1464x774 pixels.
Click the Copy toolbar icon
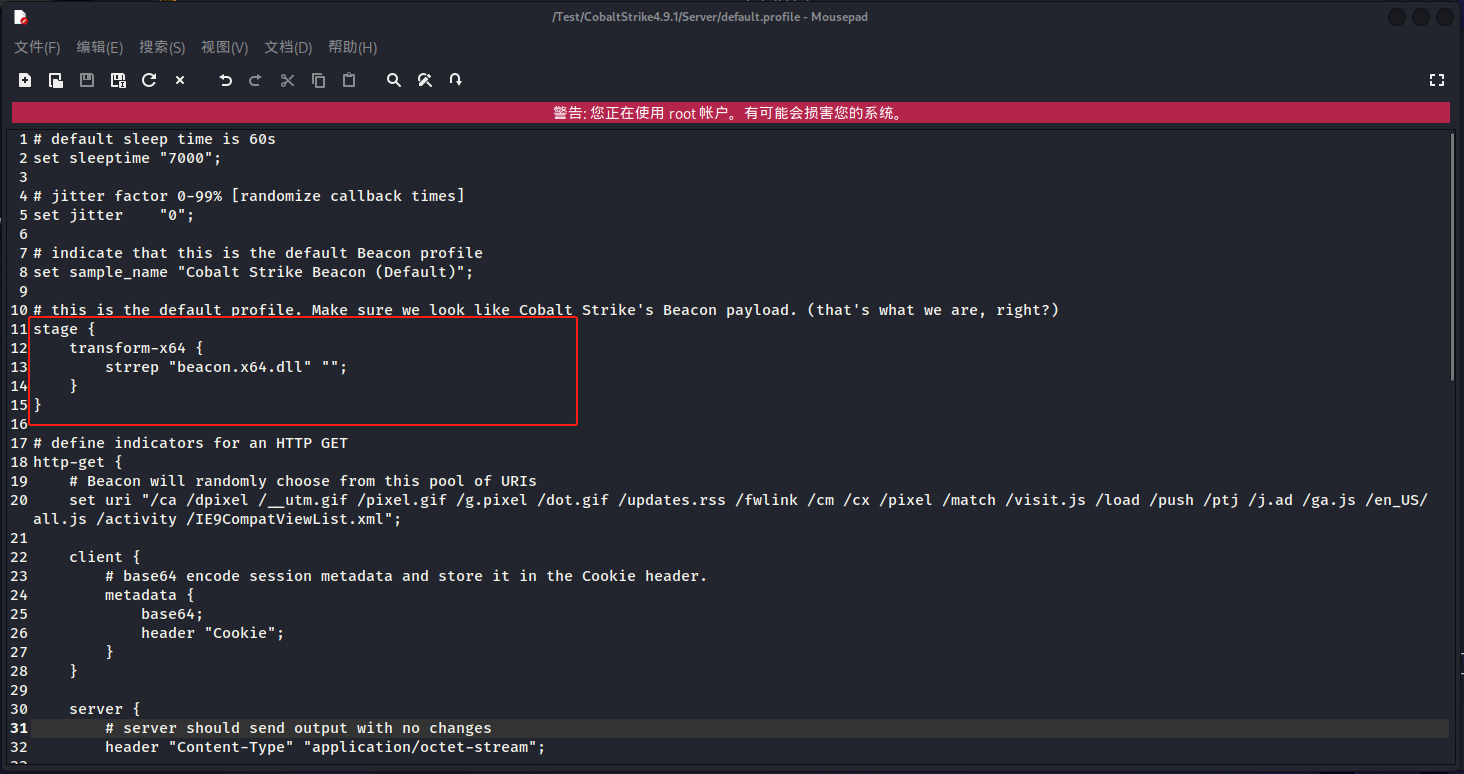pos(318,80)
